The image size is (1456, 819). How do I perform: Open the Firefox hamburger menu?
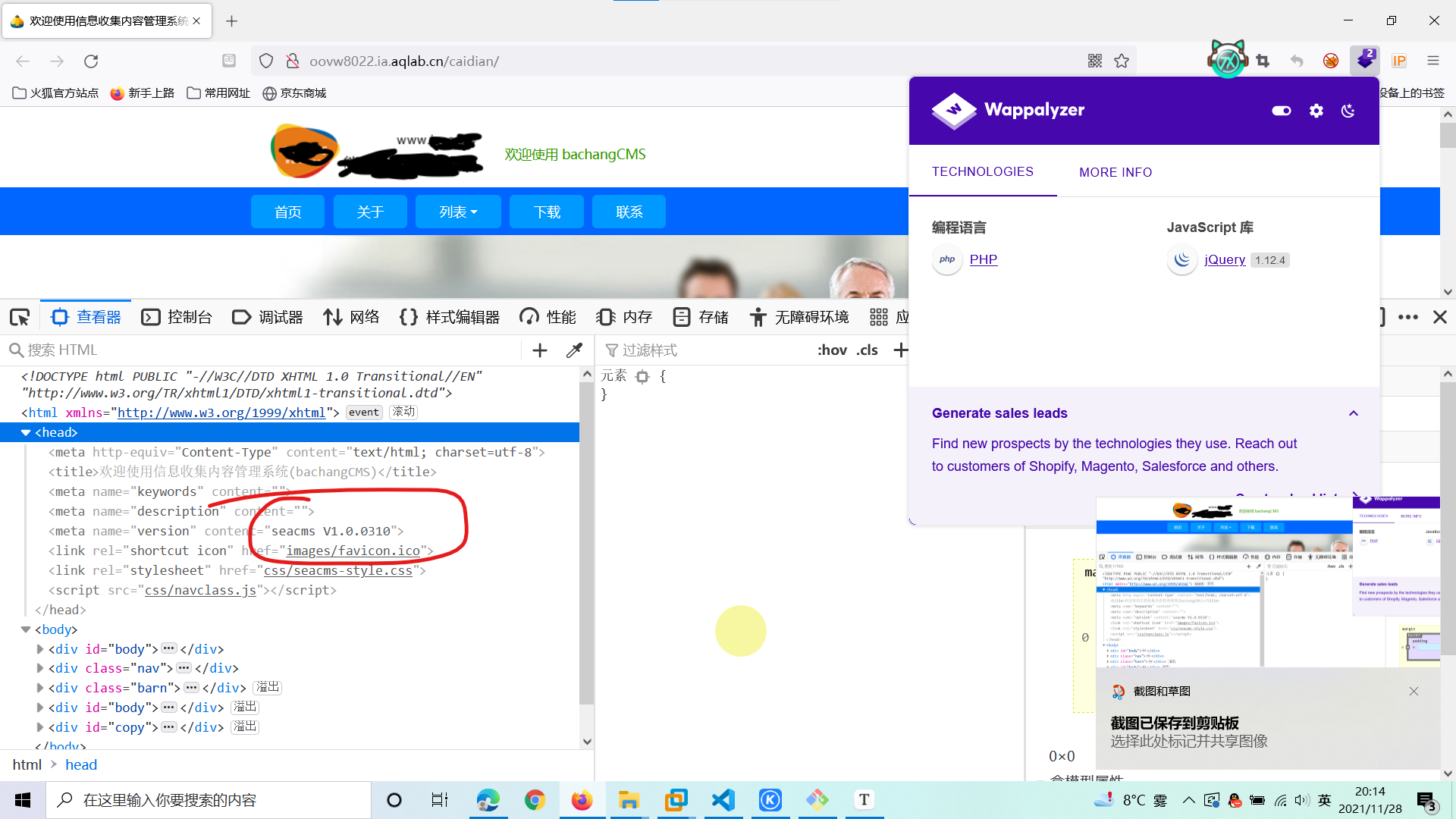click(1432, 61)
